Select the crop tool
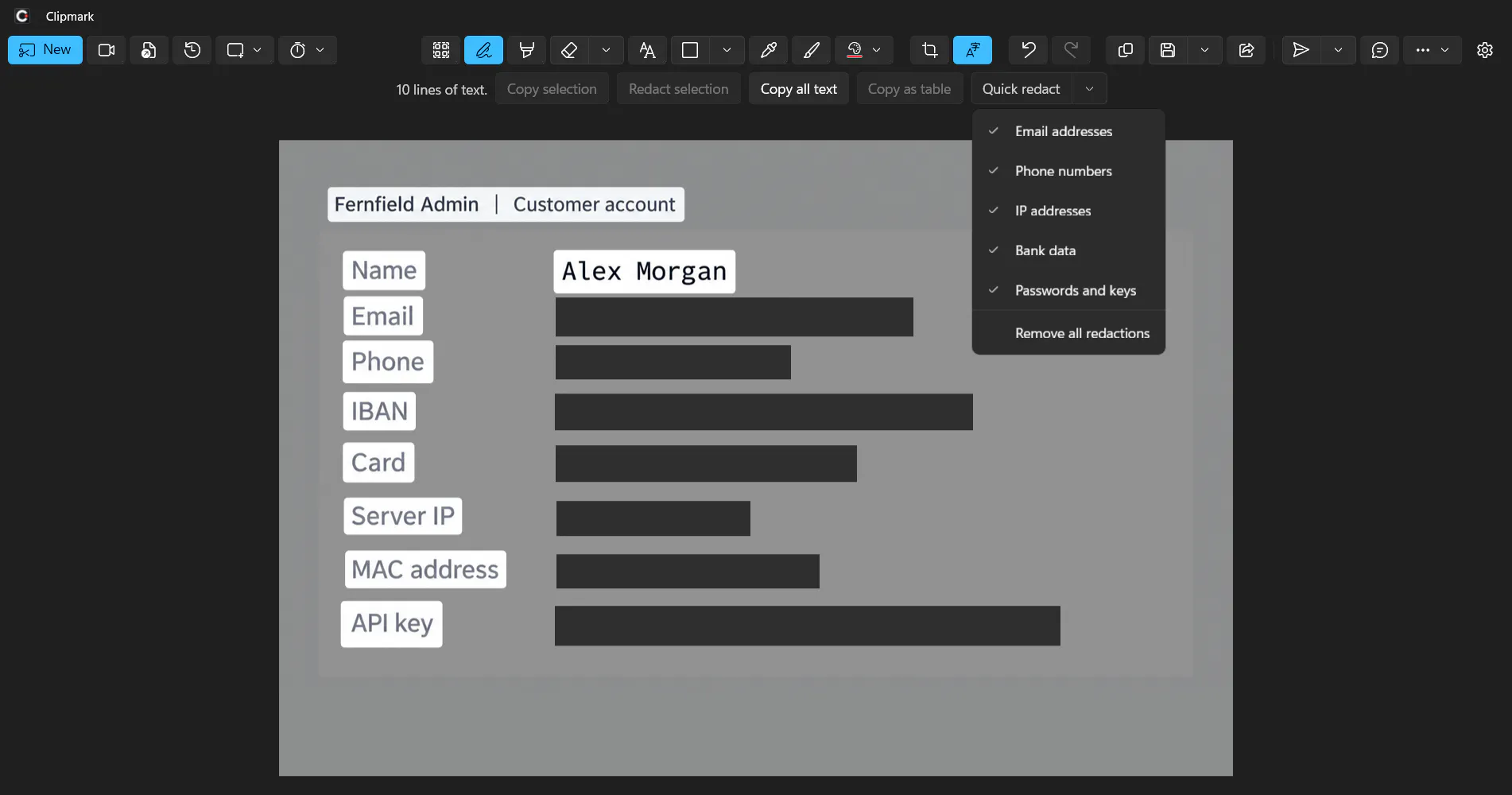 click(x=929, y=50)
